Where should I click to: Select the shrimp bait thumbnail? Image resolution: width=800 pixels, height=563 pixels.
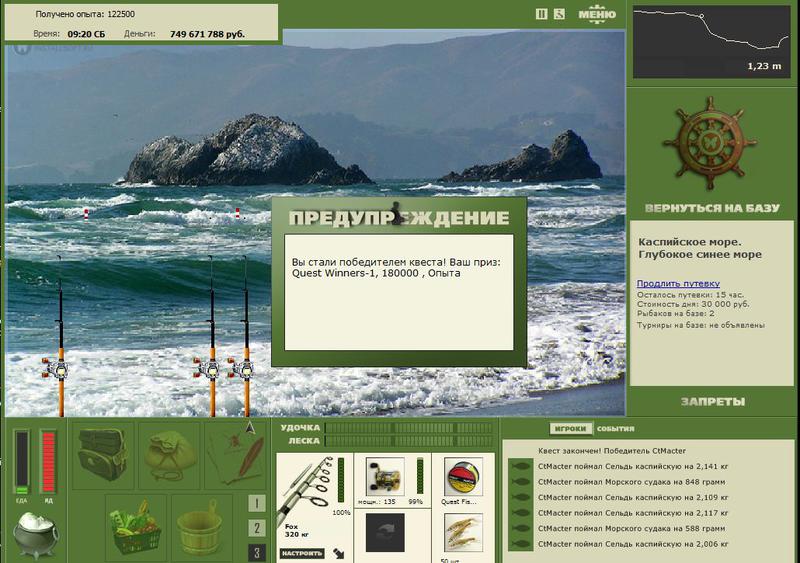click(x=463, y=532)
